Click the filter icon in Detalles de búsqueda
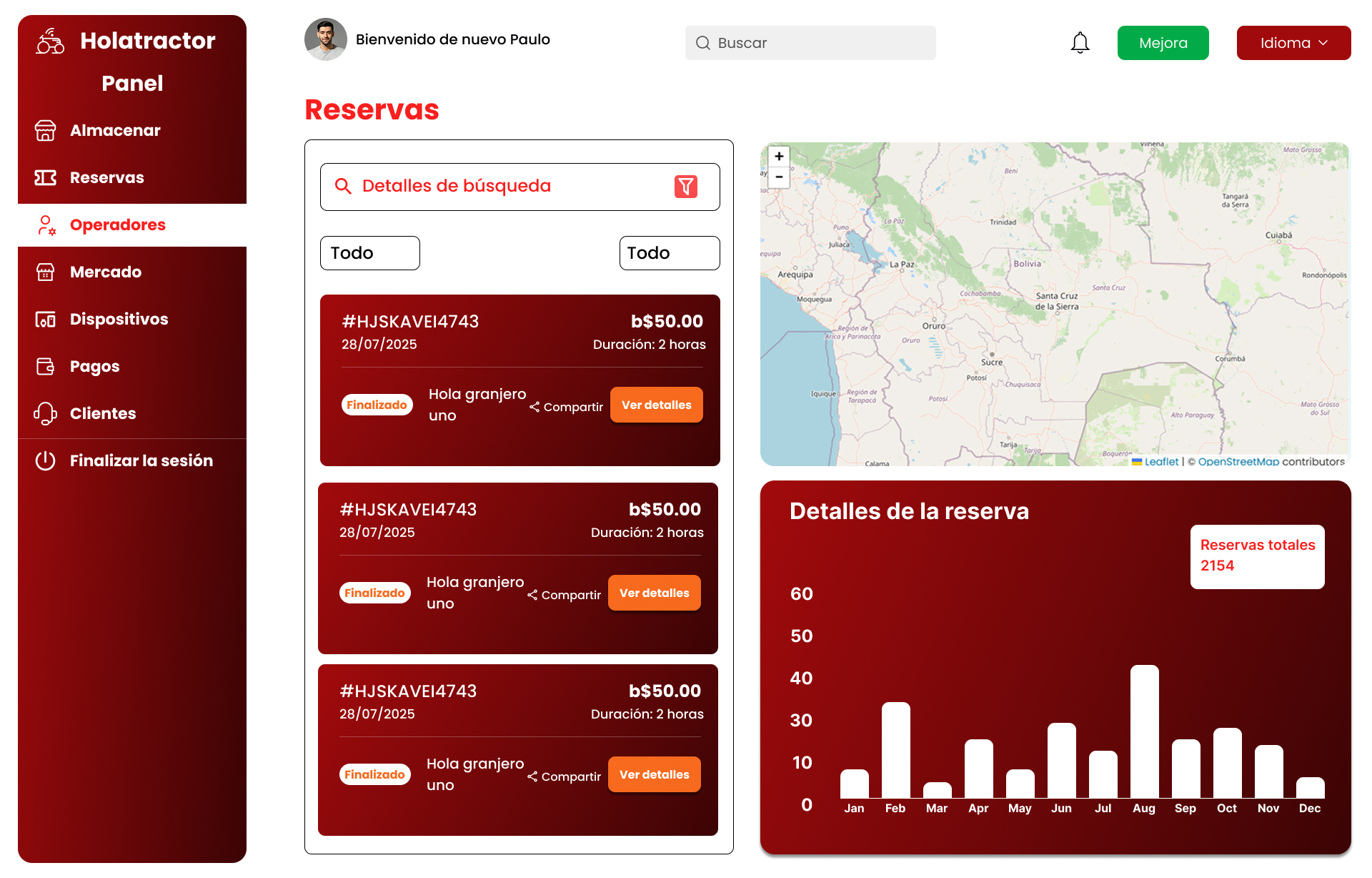The image size is (1372, 878). (685, 187)
